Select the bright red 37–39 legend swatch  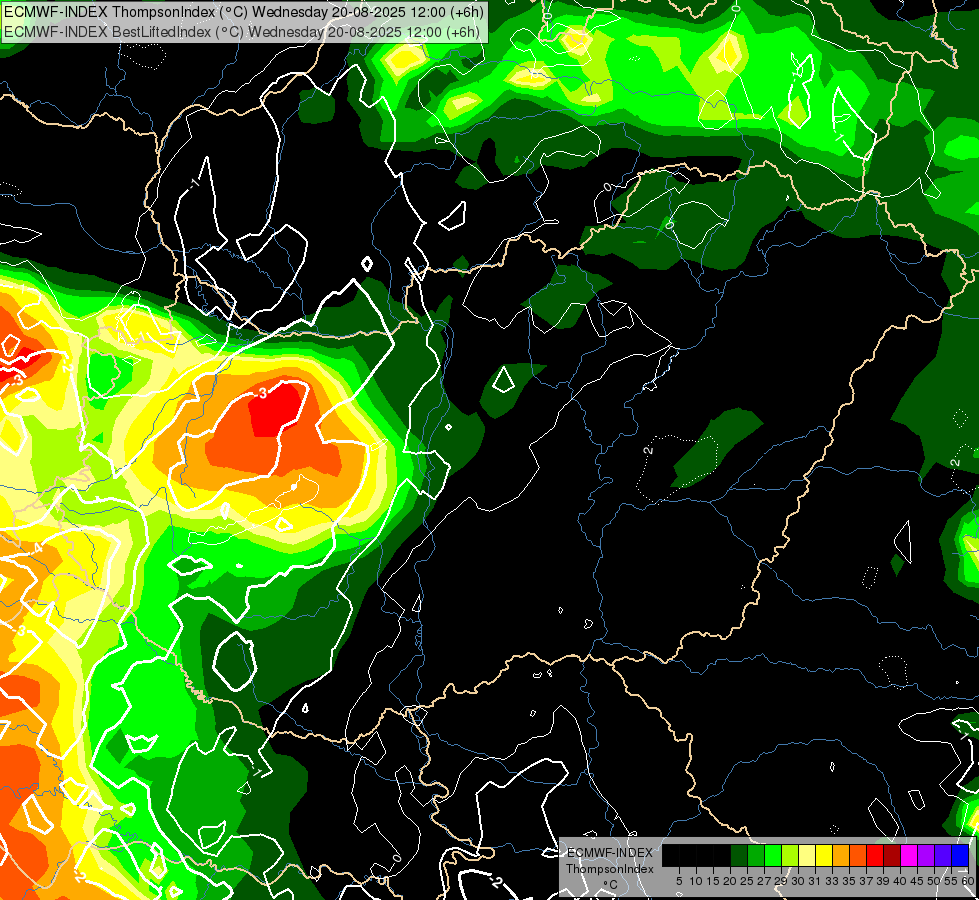click(x=875, y=856)
